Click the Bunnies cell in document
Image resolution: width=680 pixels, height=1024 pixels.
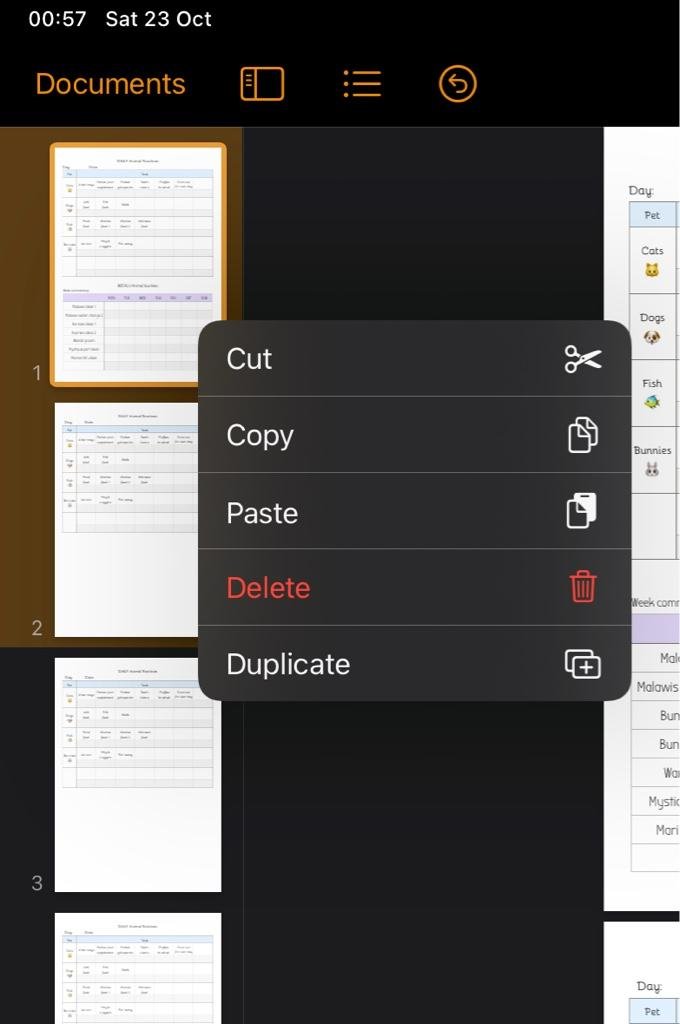pos(653,460)
